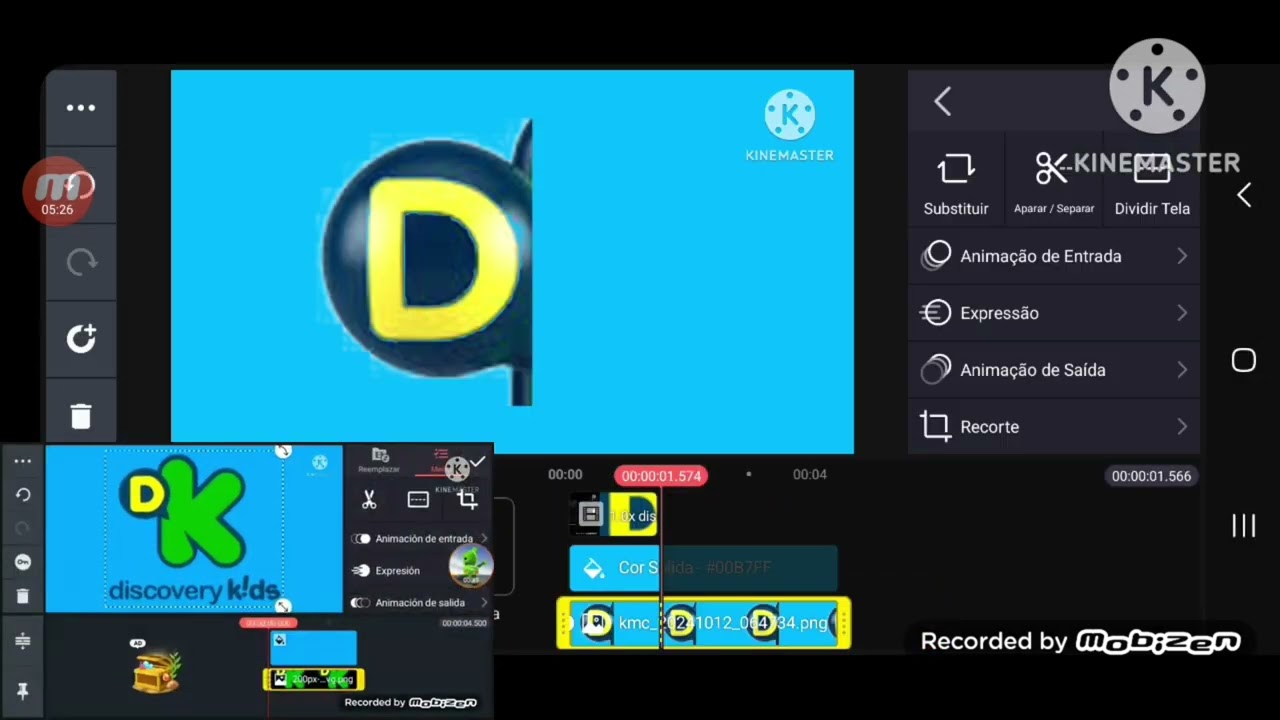Click the right yellow trim handle of png layer
The height and width of the screenshot is (720, 1280).
(x=844, y=623)
